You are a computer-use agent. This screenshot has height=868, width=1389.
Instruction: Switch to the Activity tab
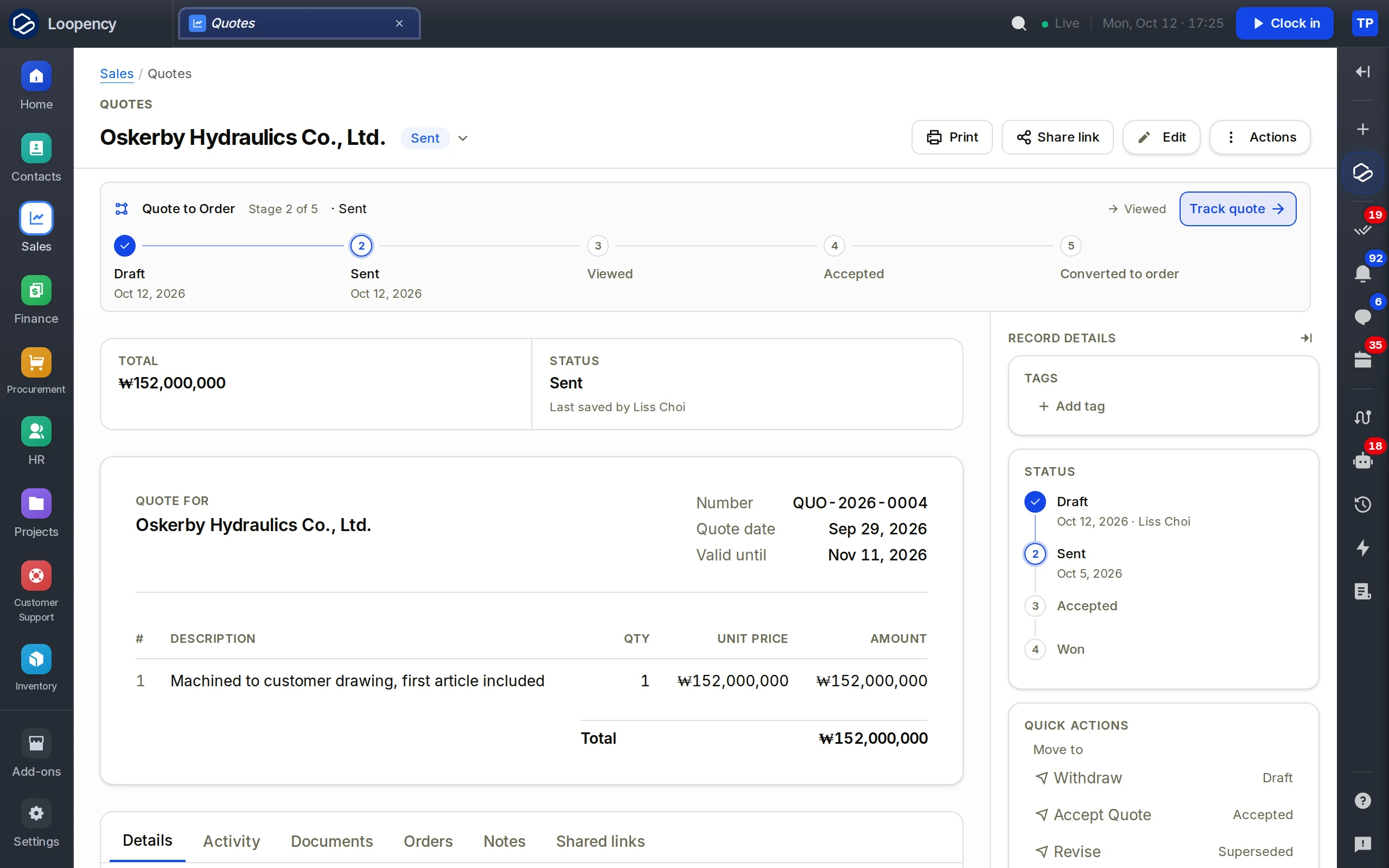[x=231, y=841]
